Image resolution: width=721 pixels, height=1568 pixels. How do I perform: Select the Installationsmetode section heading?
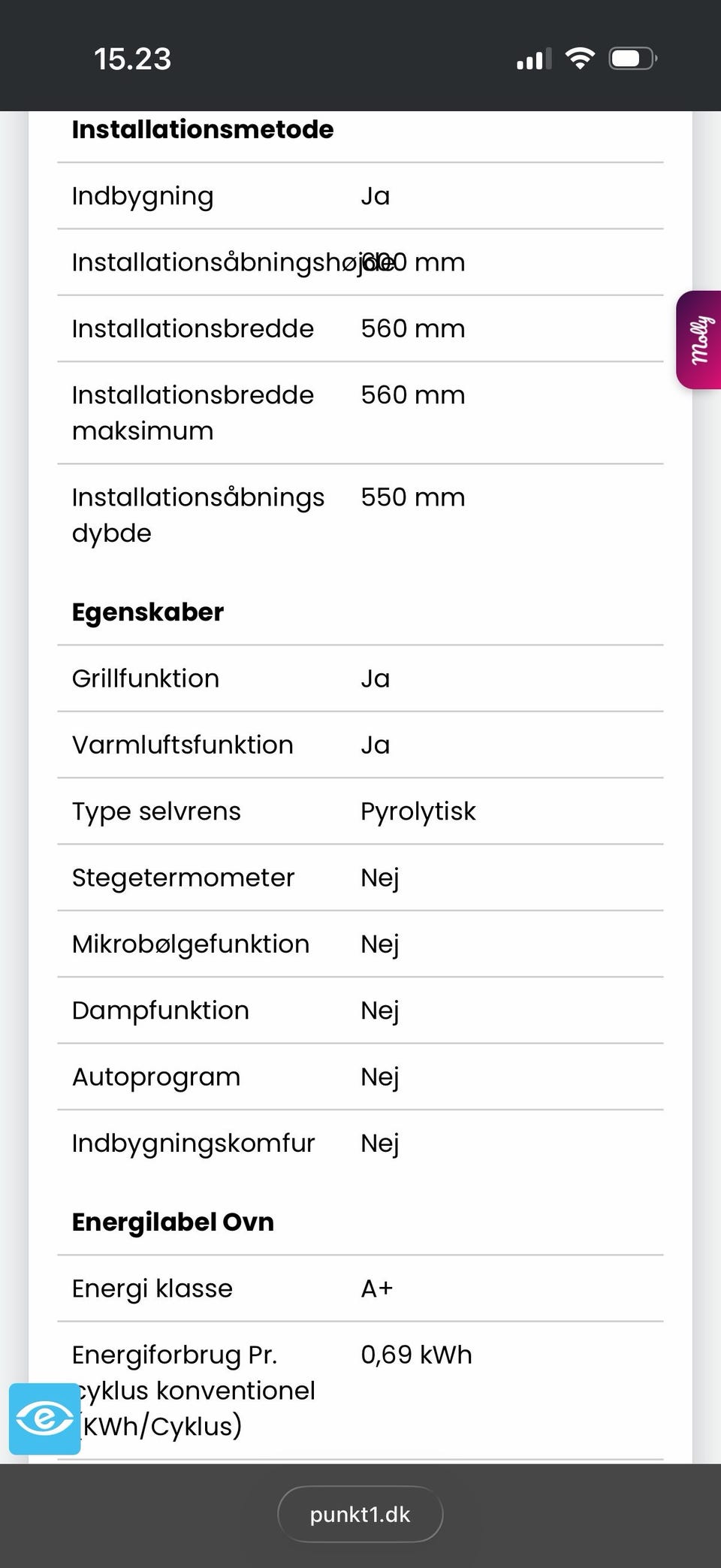click(203, 129)
